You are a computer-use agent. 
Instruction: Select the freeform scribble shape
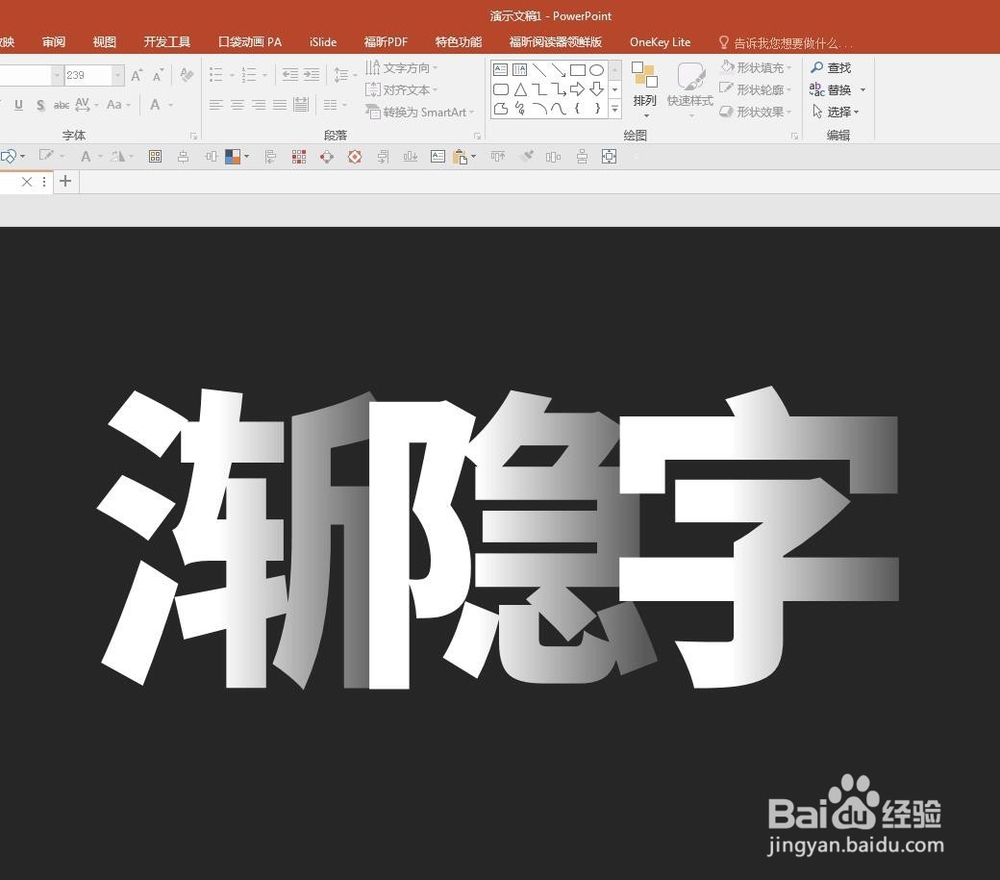coord(520,109)
